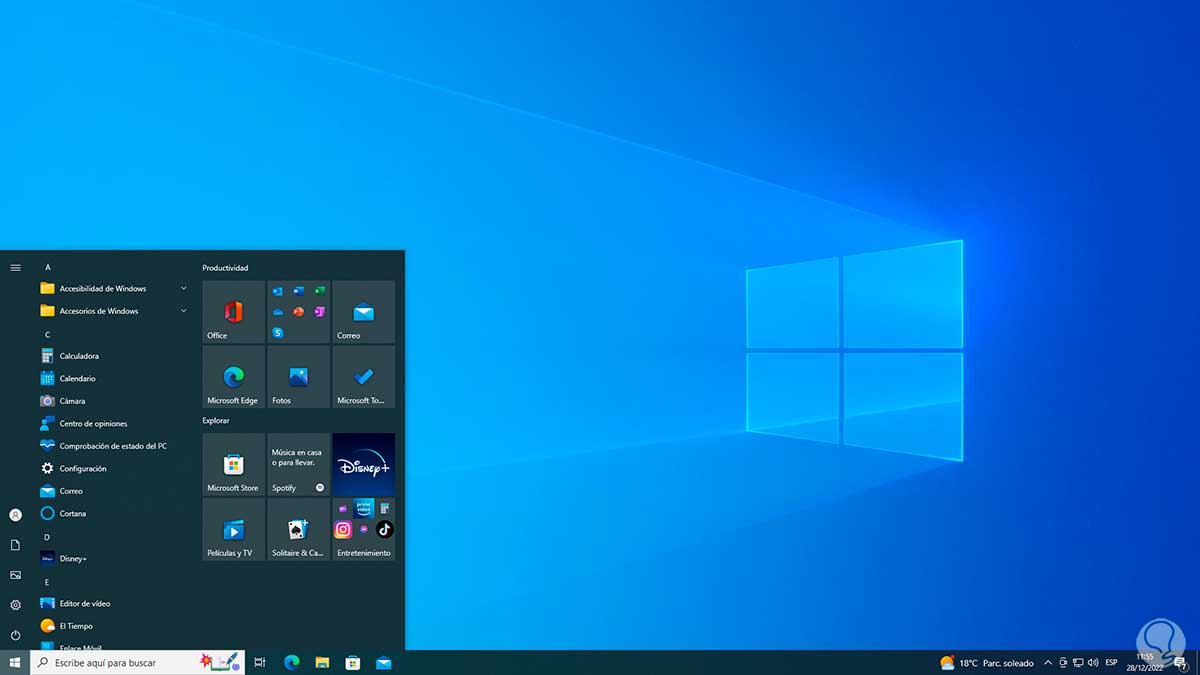Open Settings gear in Start sidebar

(15, 605)
